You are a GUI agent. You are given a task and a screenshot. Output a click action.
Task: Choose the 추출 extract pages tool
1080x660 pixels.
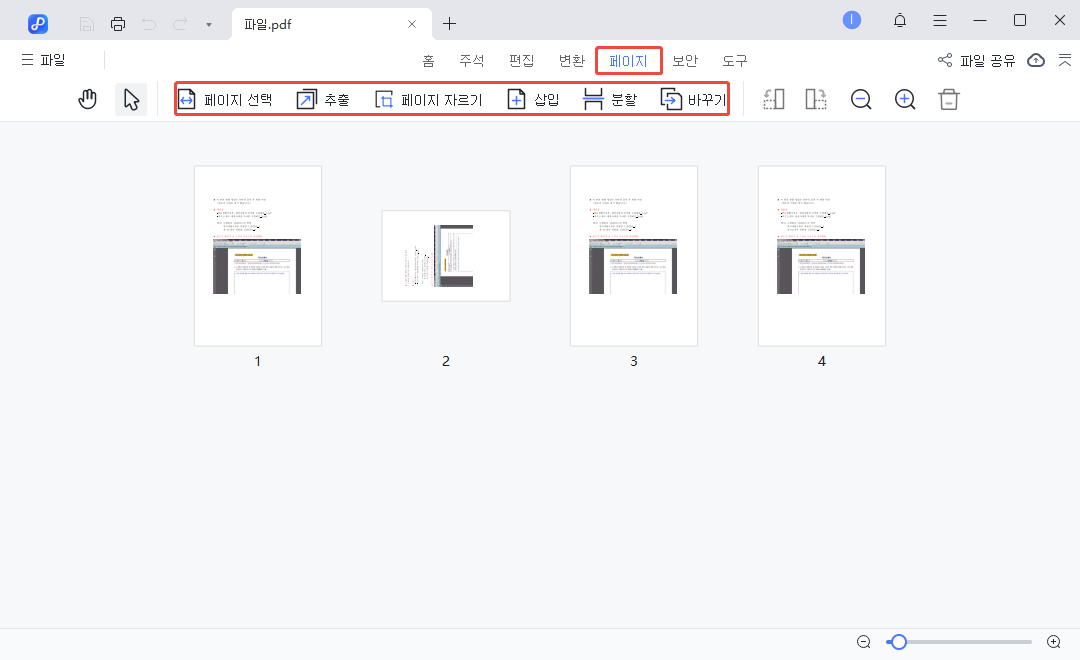[323, 99]
